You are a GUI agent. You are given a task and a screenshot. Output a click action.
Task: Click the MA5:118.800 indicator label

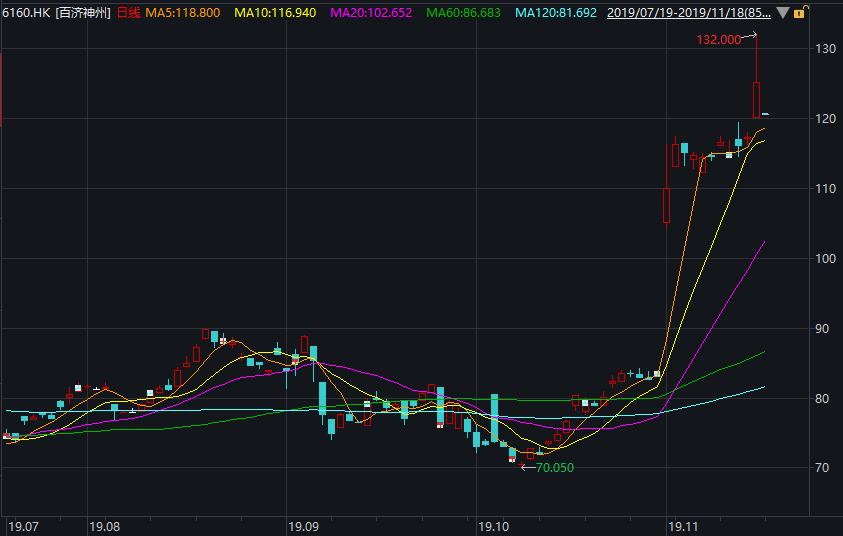coord(183,13)
